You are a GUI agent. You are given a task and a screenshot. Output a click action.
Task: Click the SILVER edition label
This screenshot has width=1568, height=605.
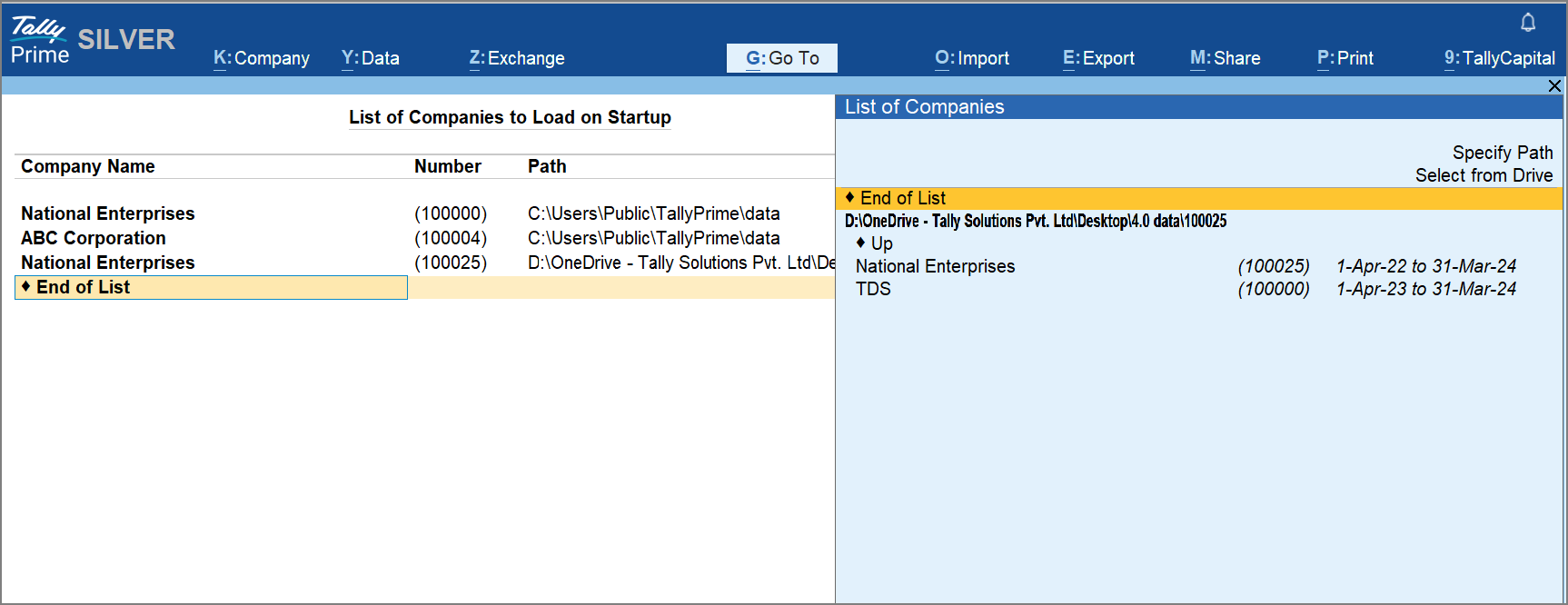(126, 39)
